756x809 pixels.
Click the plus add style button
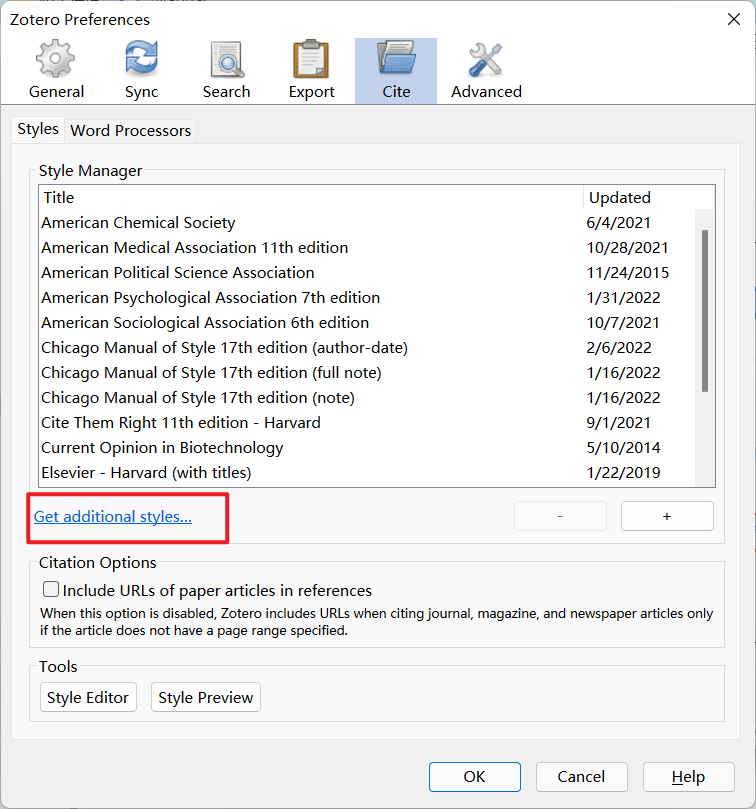667,516
